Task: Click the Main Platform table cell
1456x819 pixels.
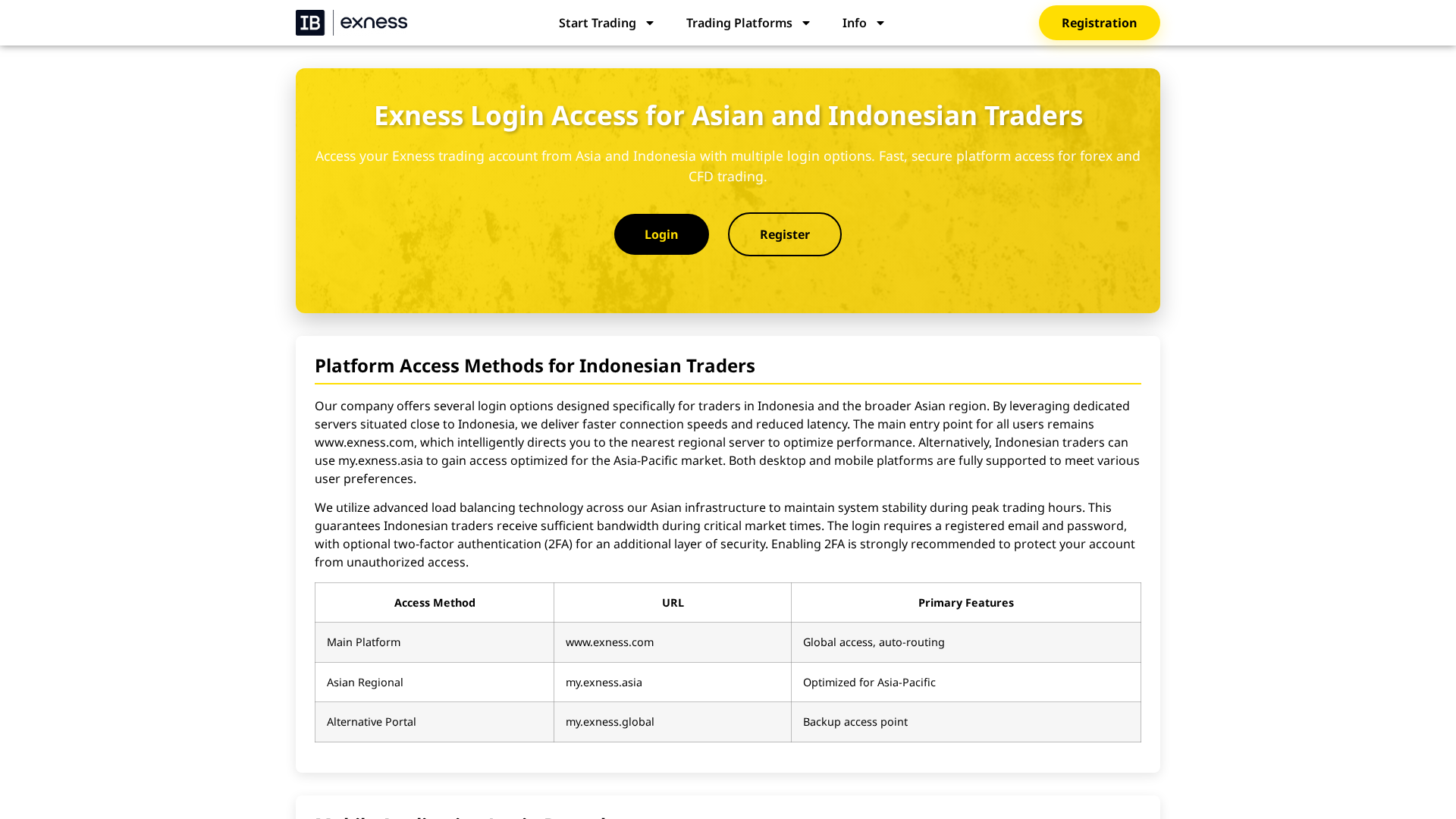Action: coord(435,642)
